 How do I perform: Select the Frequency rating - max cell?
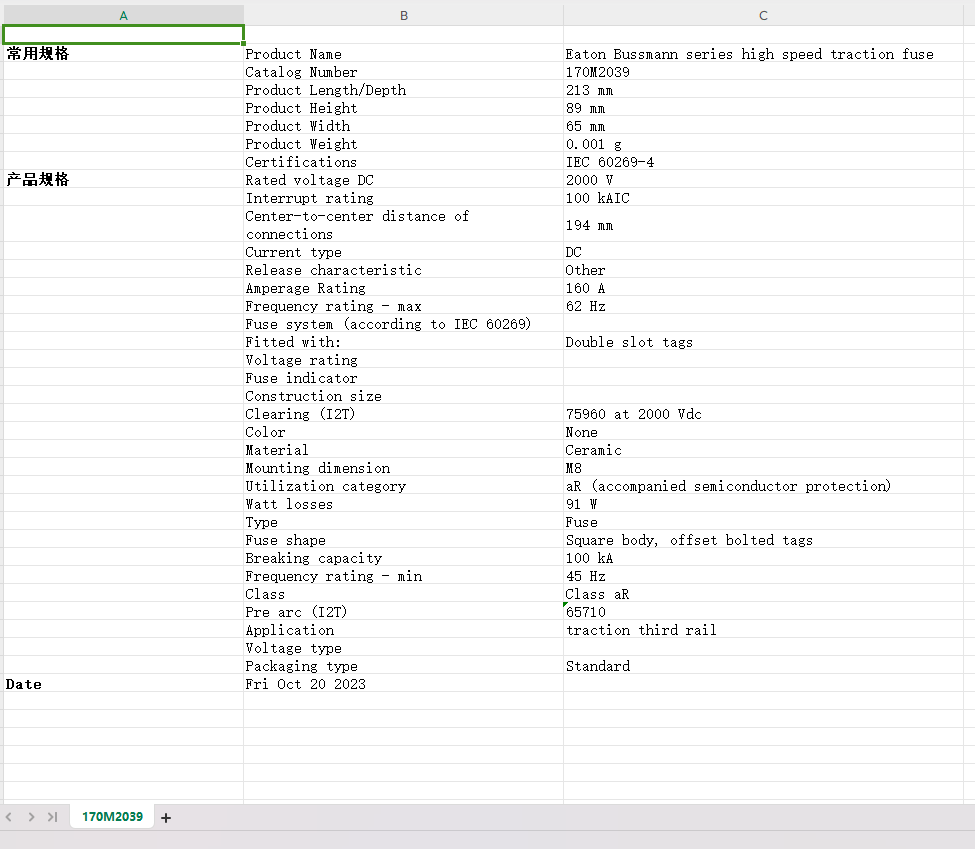(x=404, y=306)
